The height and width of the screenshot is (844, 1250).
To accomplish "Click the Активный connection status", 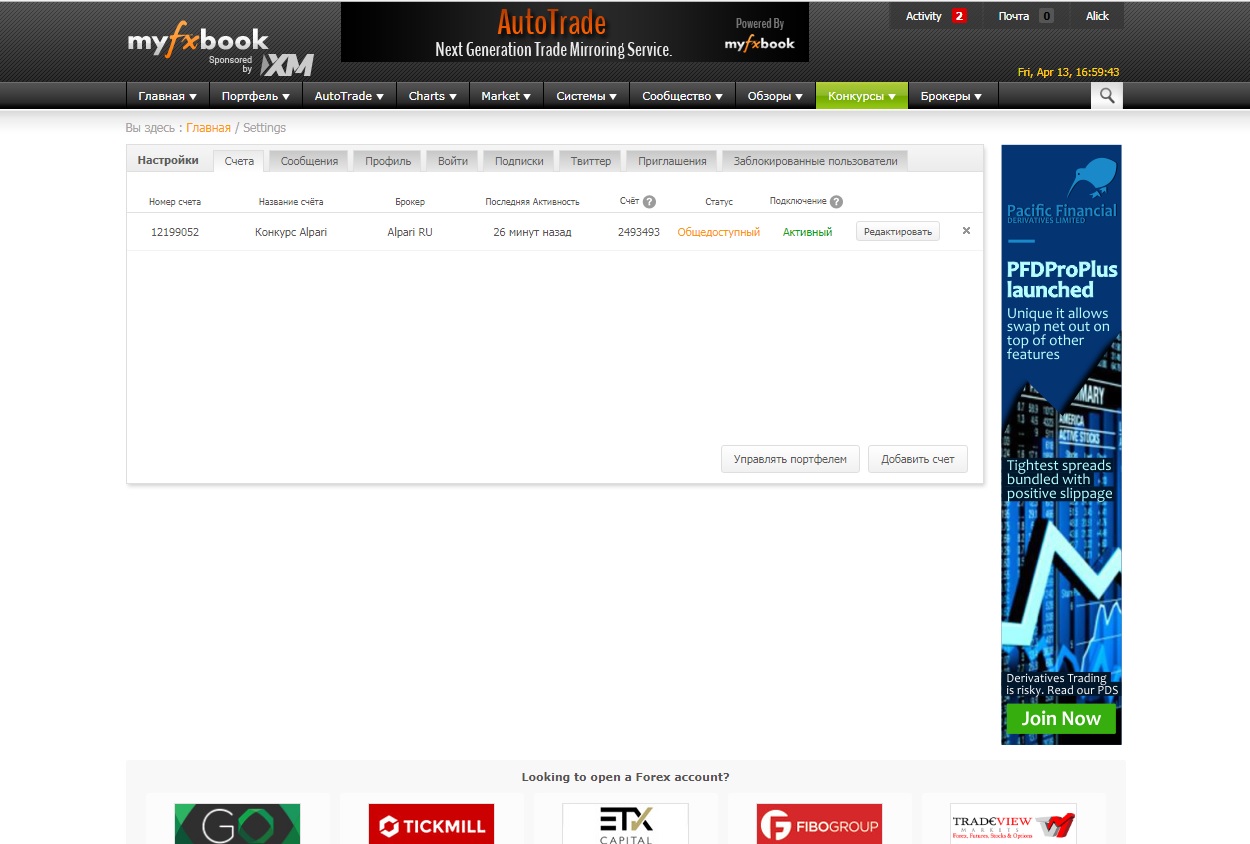I will [x=807, y=232].
